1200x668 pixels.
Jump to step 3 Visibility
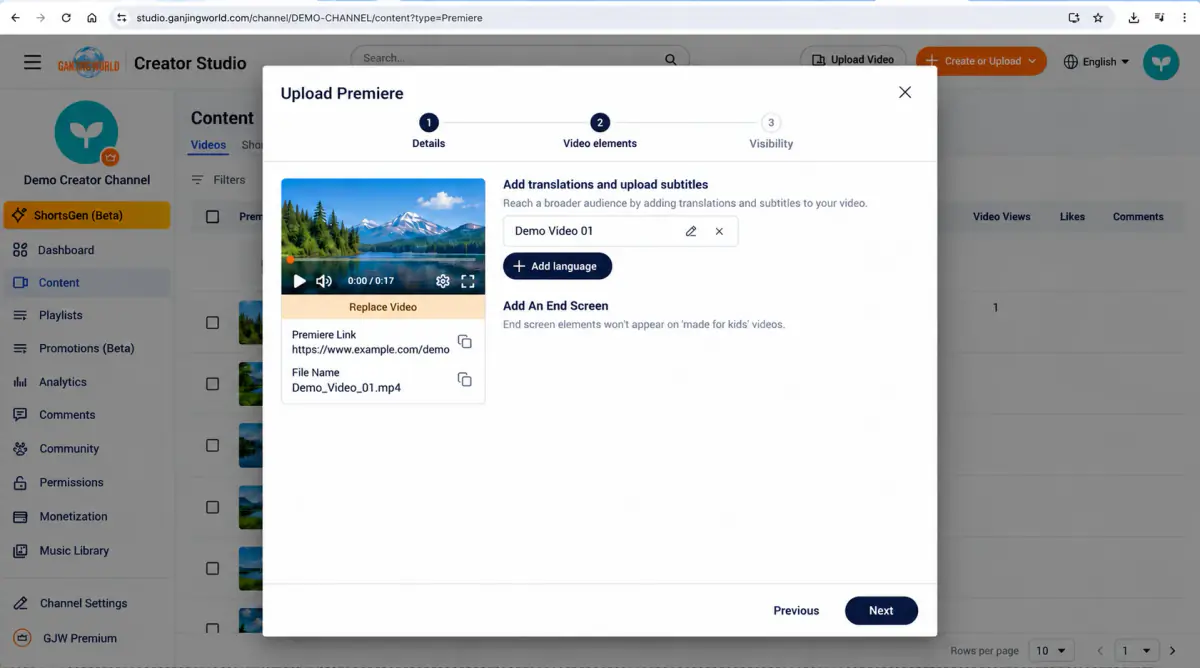(x=771, y=131)
